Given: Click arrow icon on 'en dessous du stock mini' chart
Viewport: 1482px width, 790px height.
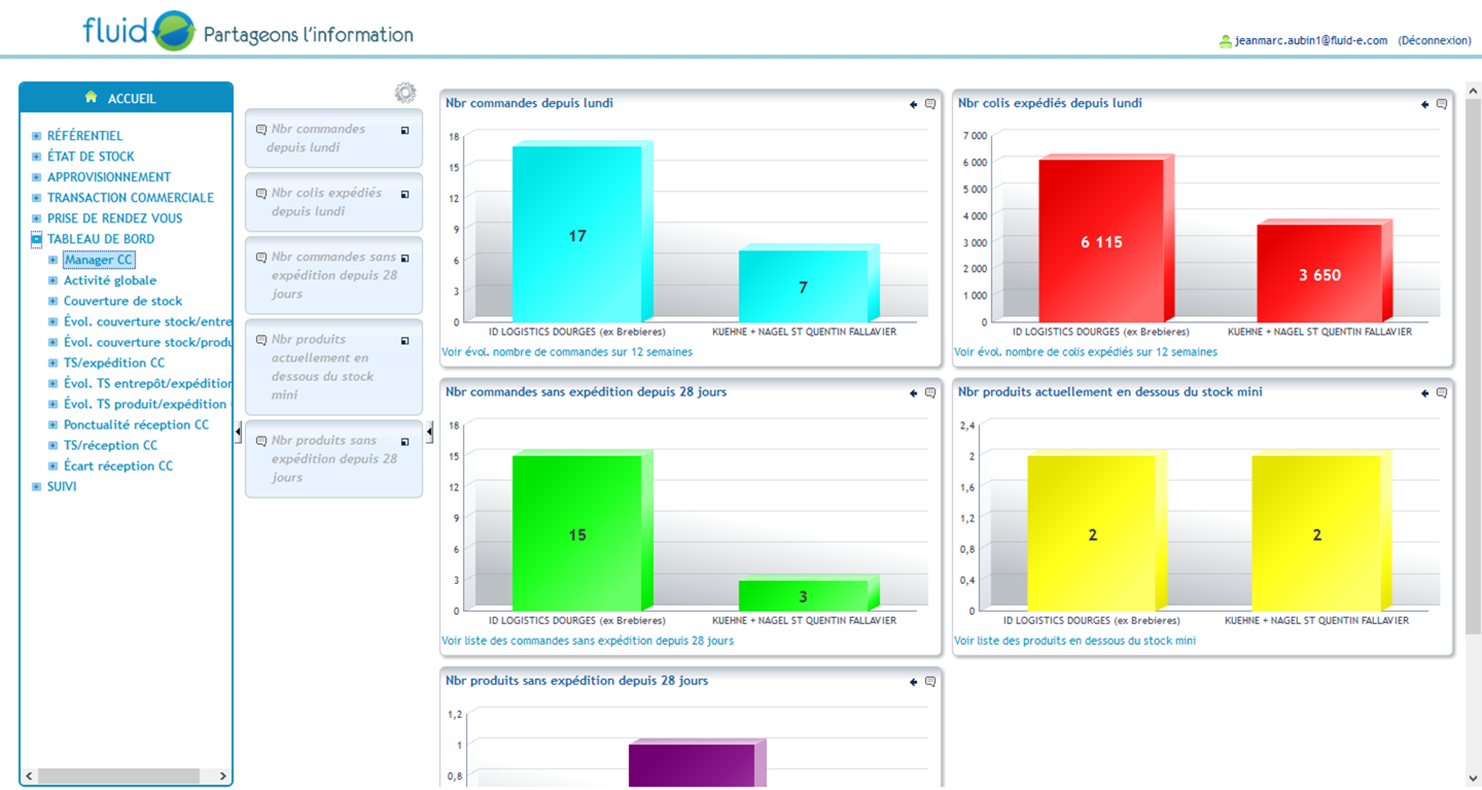Looking at the screenshot, I should (1426, 393).
